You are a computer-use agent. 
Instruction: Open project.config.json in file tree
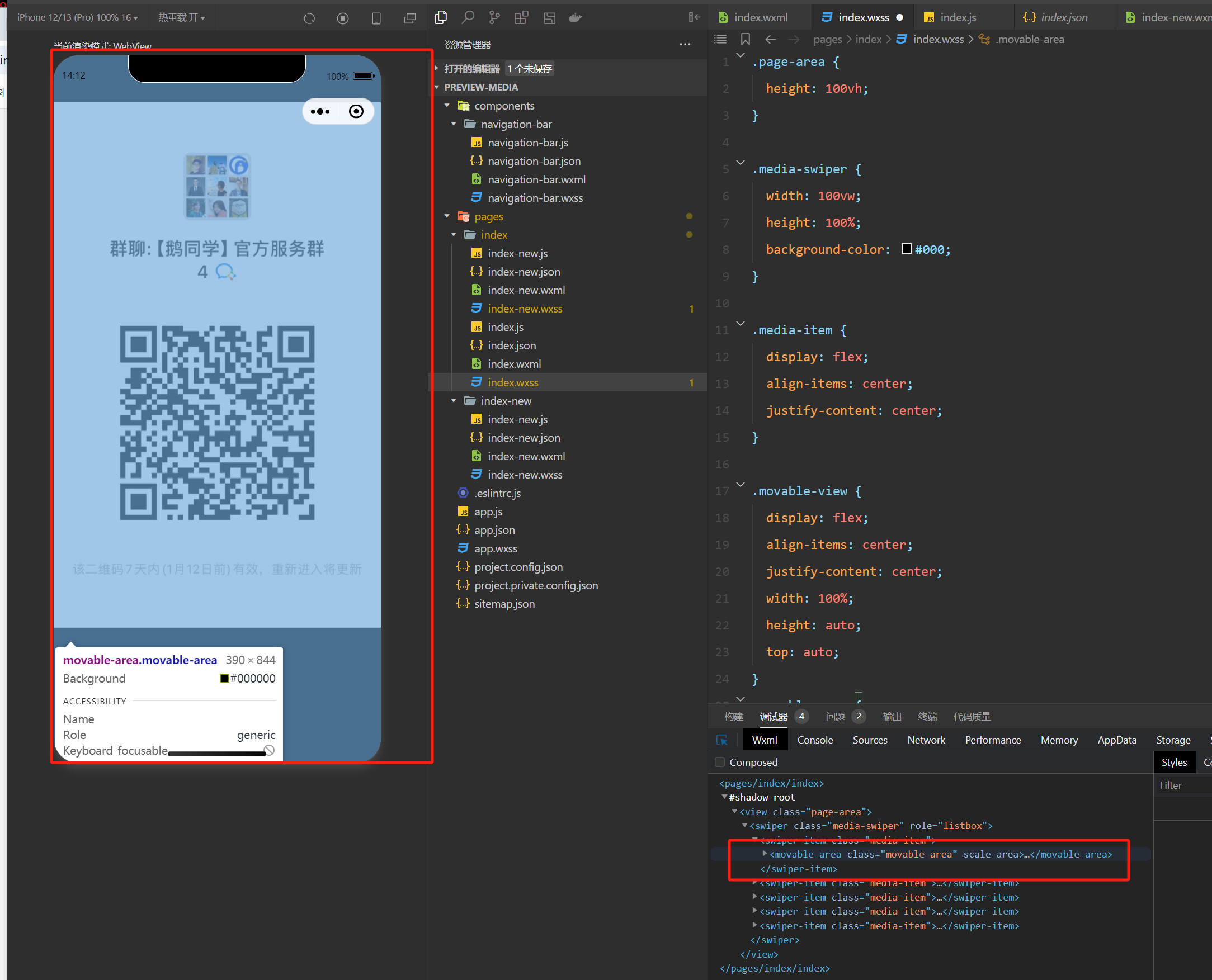518,567
